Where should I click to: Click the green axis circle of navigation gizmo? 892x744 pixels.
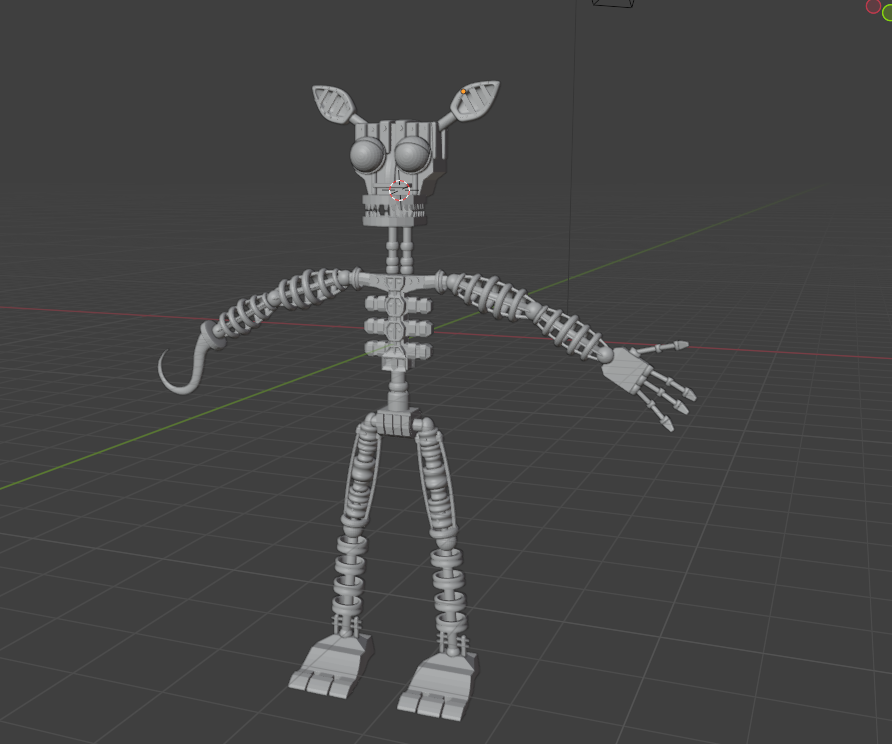(x=887, y=13)
